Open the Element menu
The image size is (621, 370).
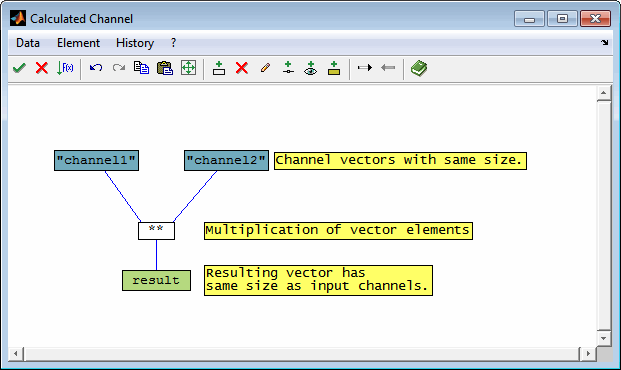click(78, 43)
